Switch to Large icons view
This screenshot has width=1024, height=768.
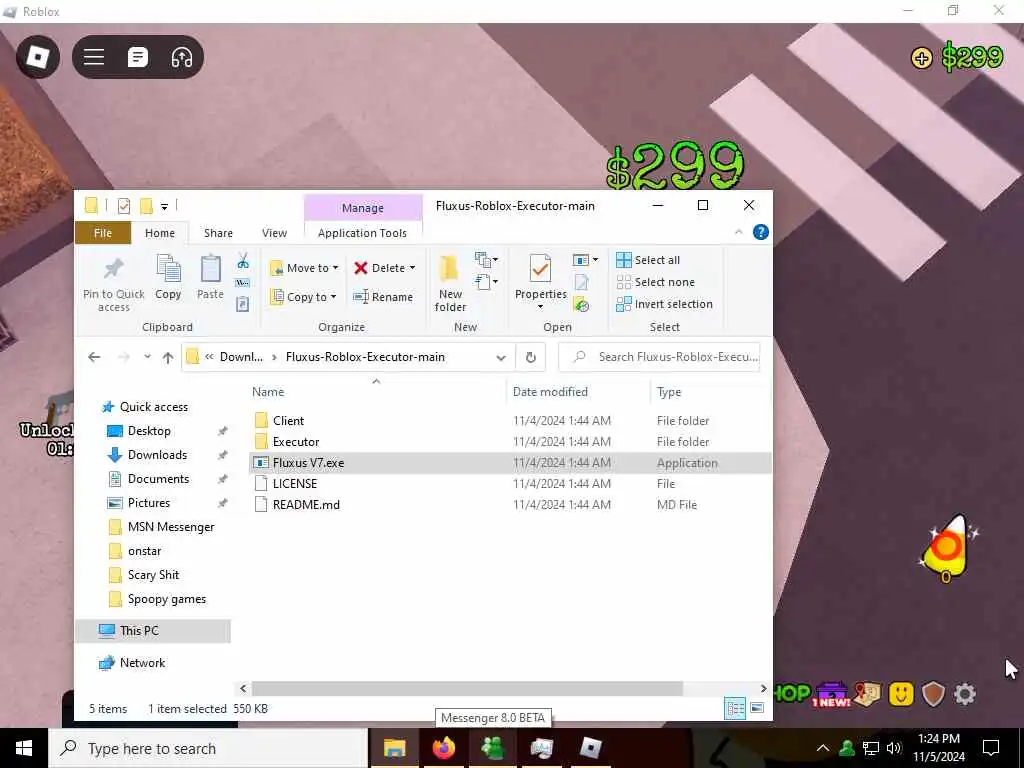pos(757,708)
